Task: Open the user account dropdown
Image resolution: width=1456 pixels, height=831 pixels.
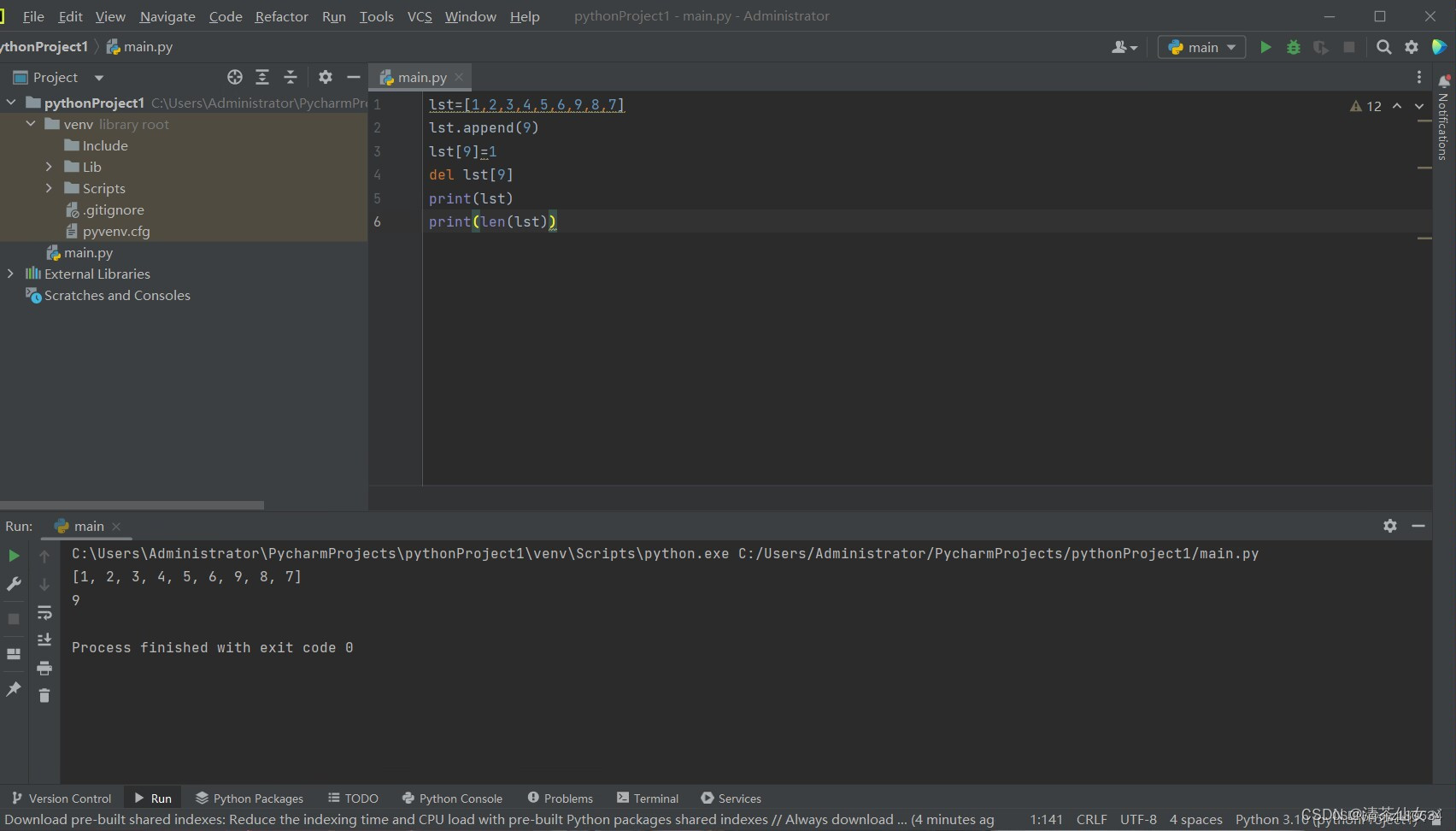Action: point(1124,47)
